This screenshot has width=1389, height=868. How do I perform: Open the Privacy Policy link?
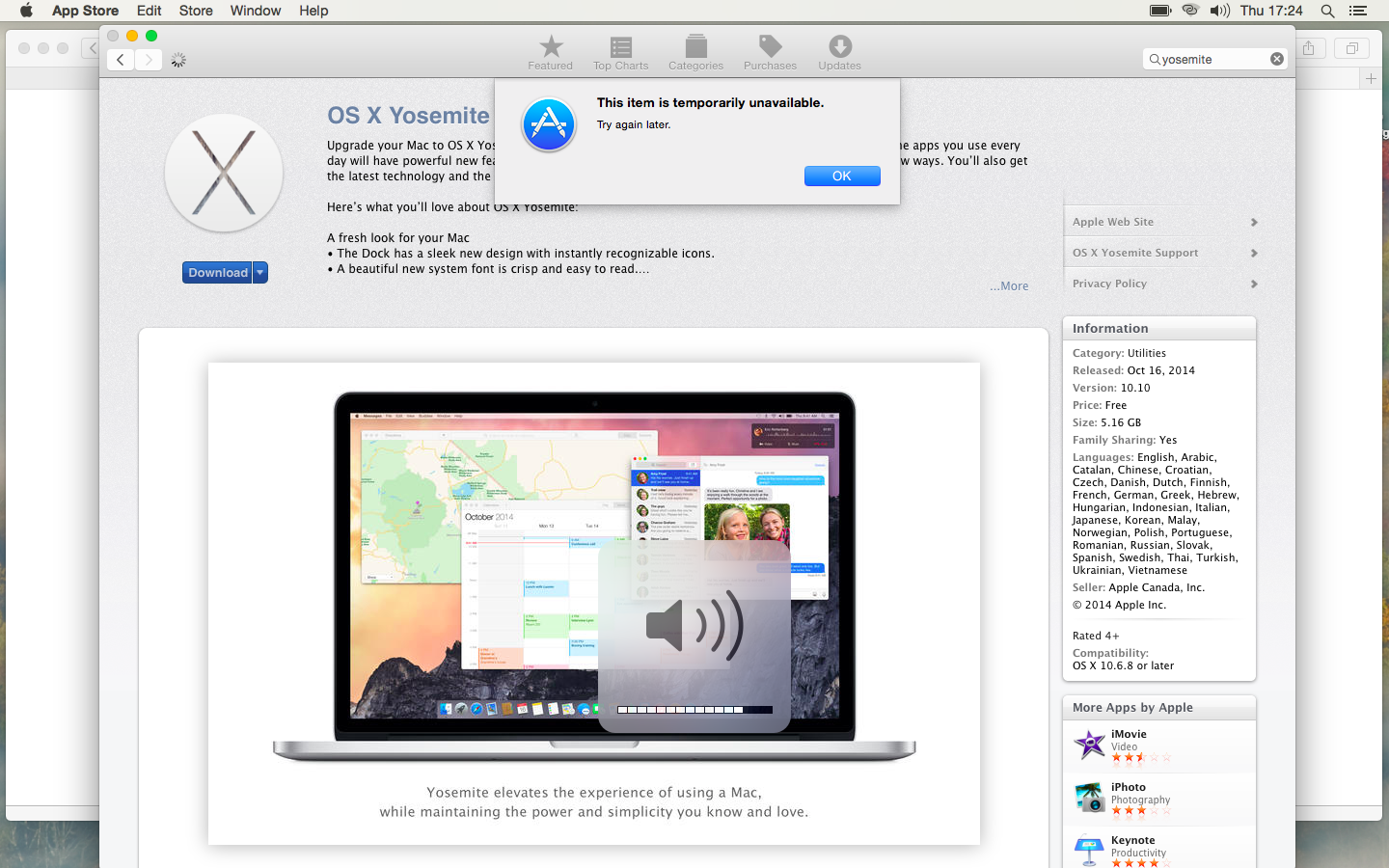pos(1109,284)
